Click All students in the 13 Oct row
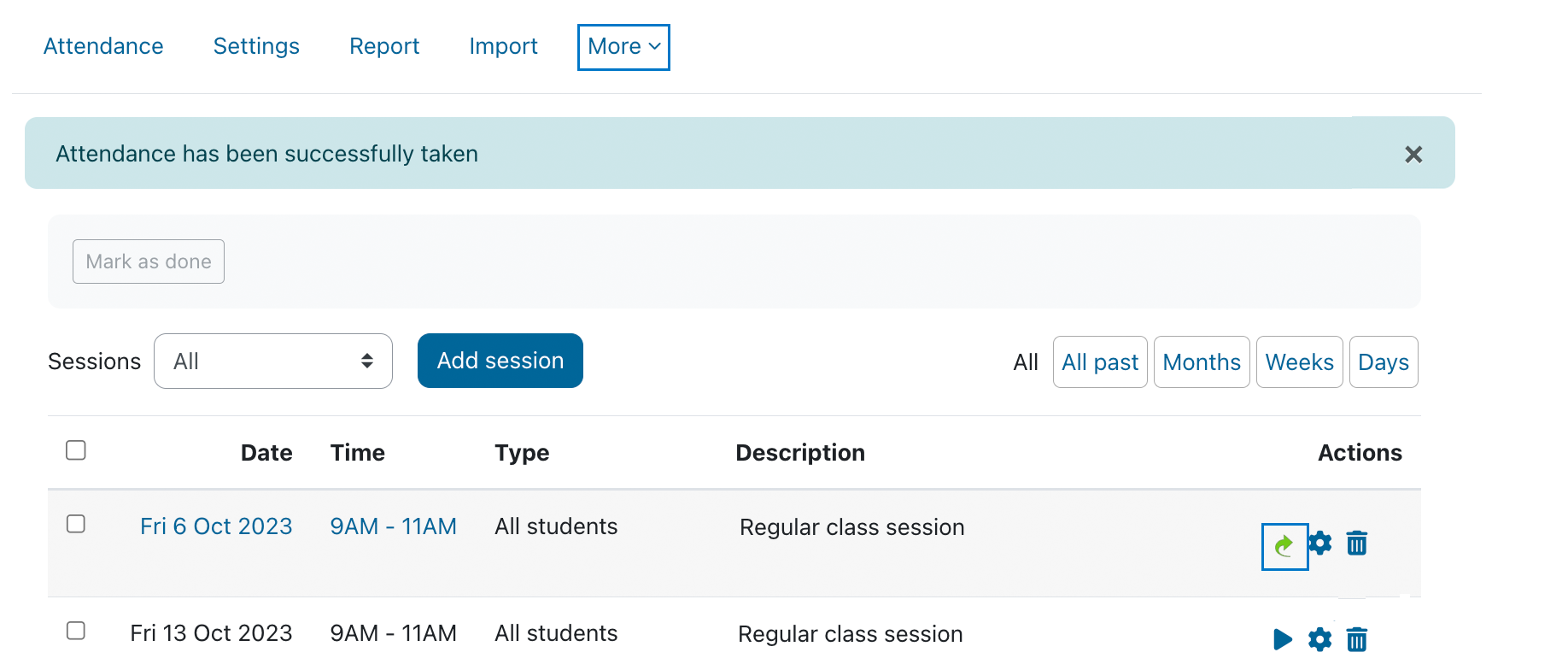 (556, 633)
